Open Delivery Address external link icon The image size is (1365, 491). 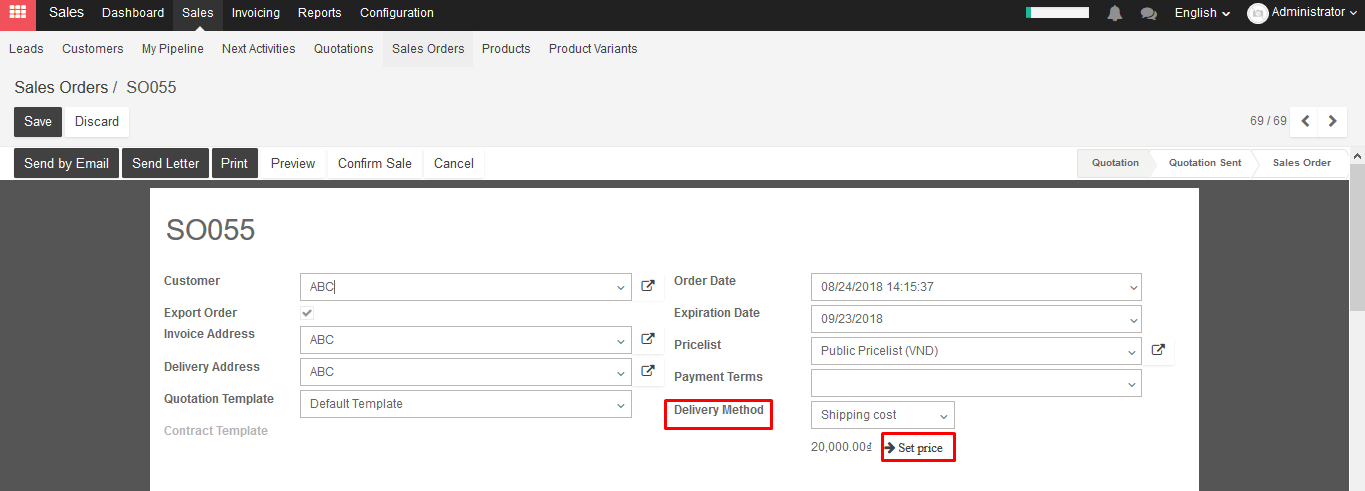[648, 371]
